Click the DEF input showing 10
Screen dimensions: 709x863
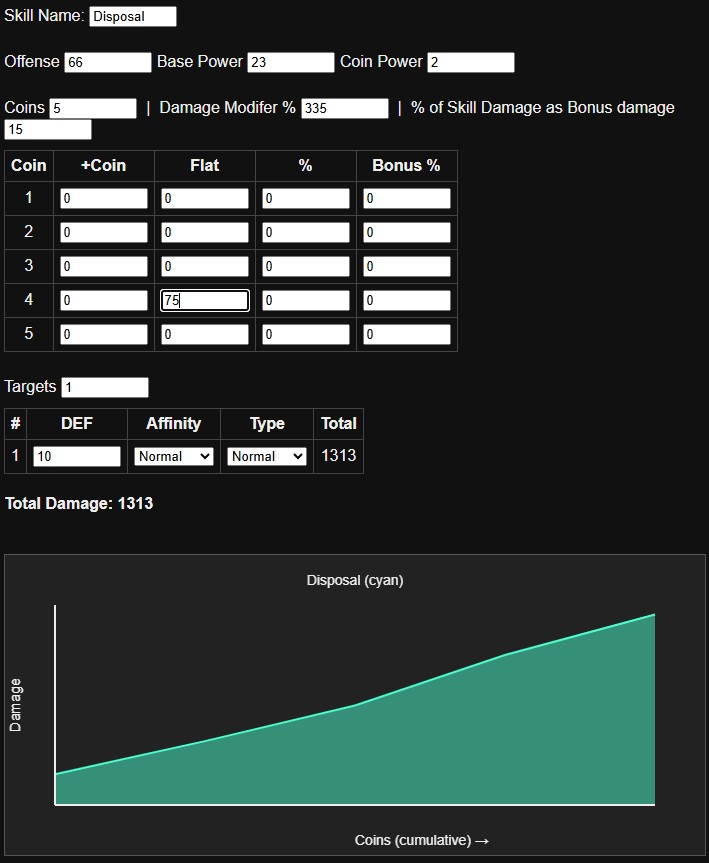tap(77, 456)
